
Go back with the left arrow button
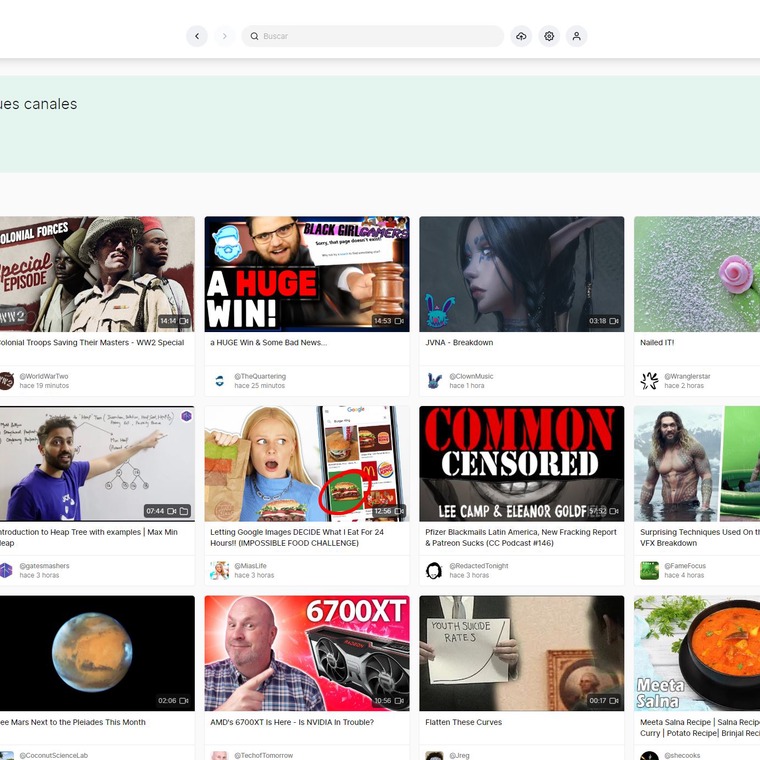(x=197, y=36)
